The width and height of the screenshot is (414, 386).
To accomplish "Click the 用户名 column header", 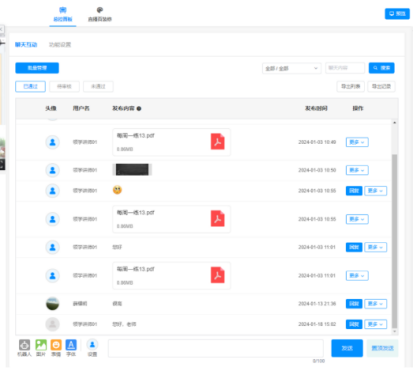I will tap(81, 109).
